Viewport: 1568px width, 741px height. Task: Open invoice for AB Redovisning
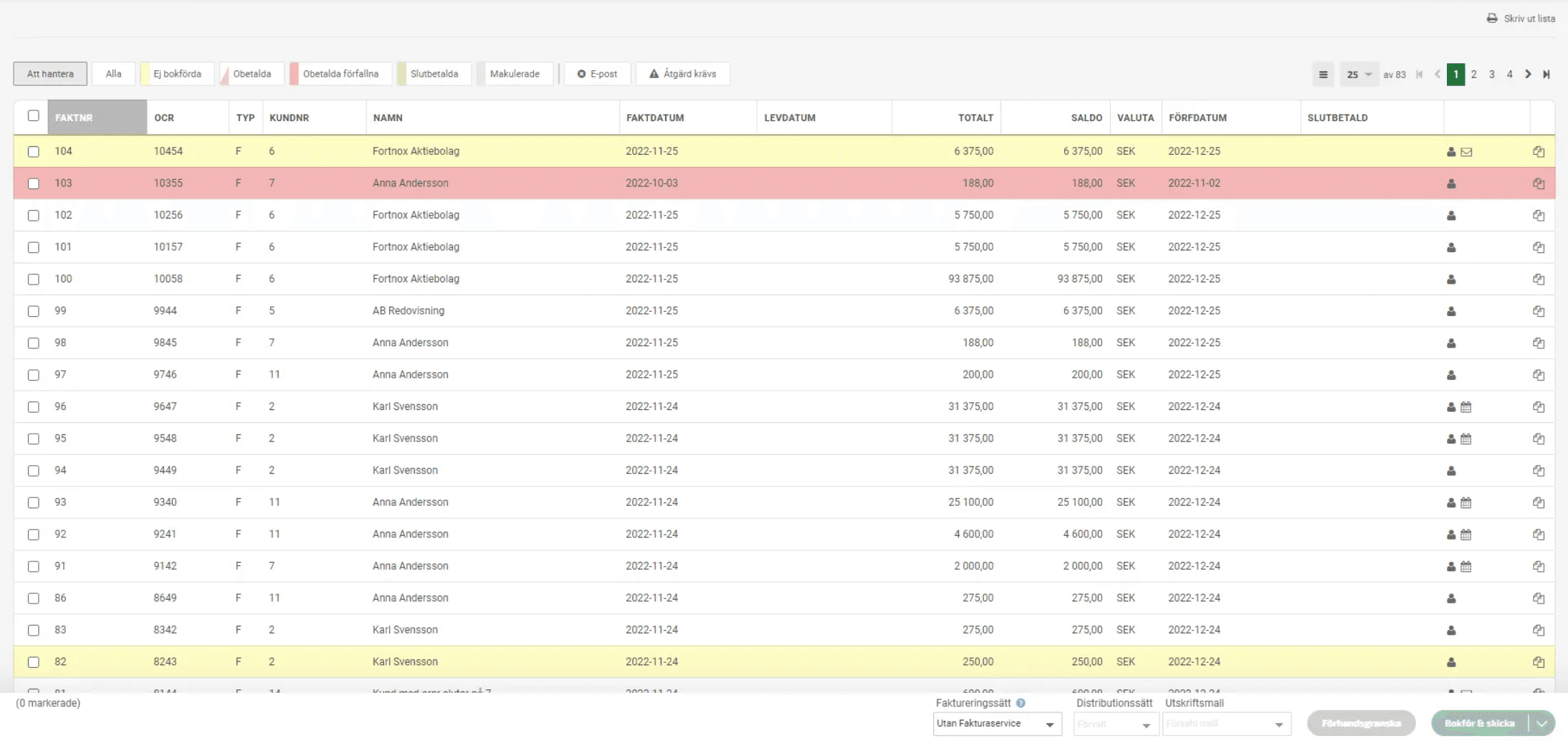click(408, 311)
